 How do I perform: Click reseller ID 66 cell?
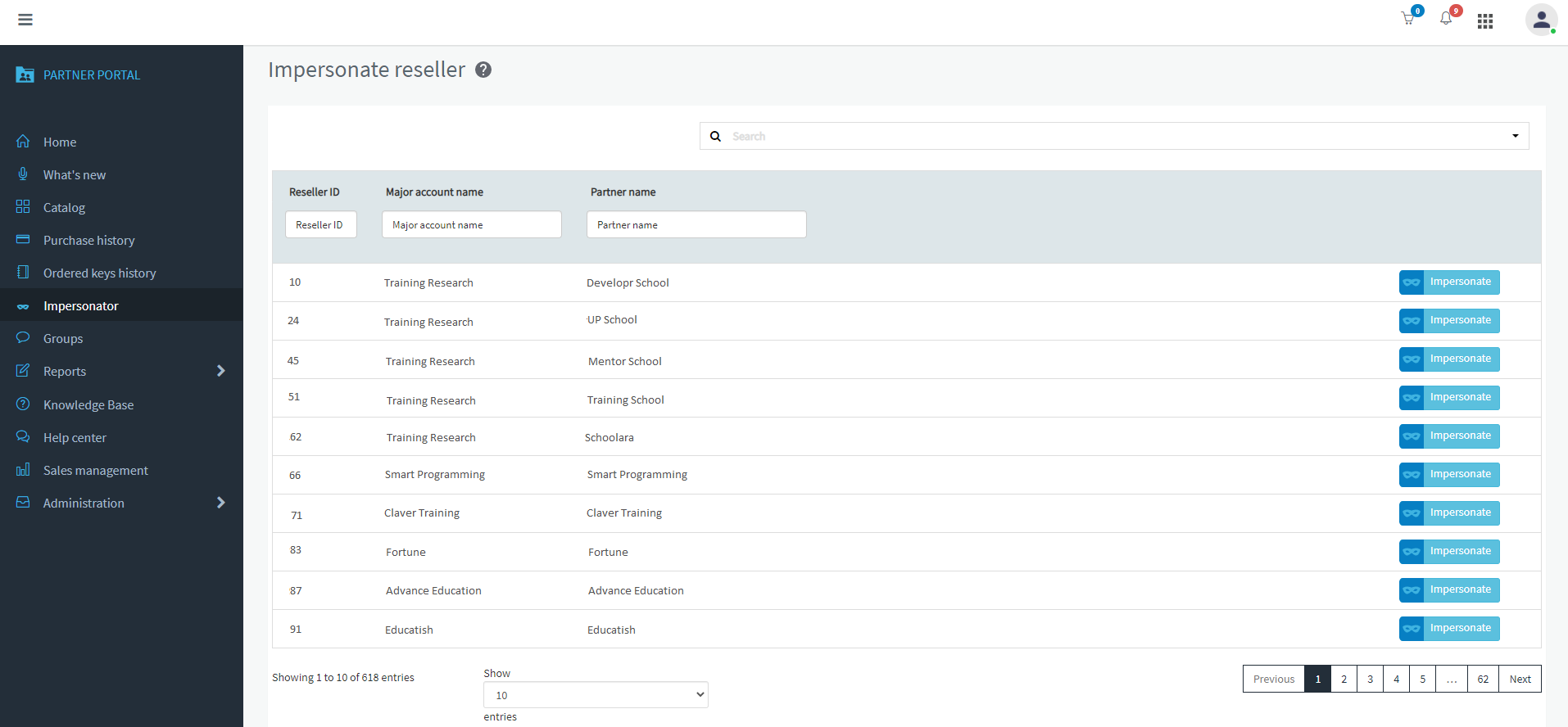pos(295,475)
